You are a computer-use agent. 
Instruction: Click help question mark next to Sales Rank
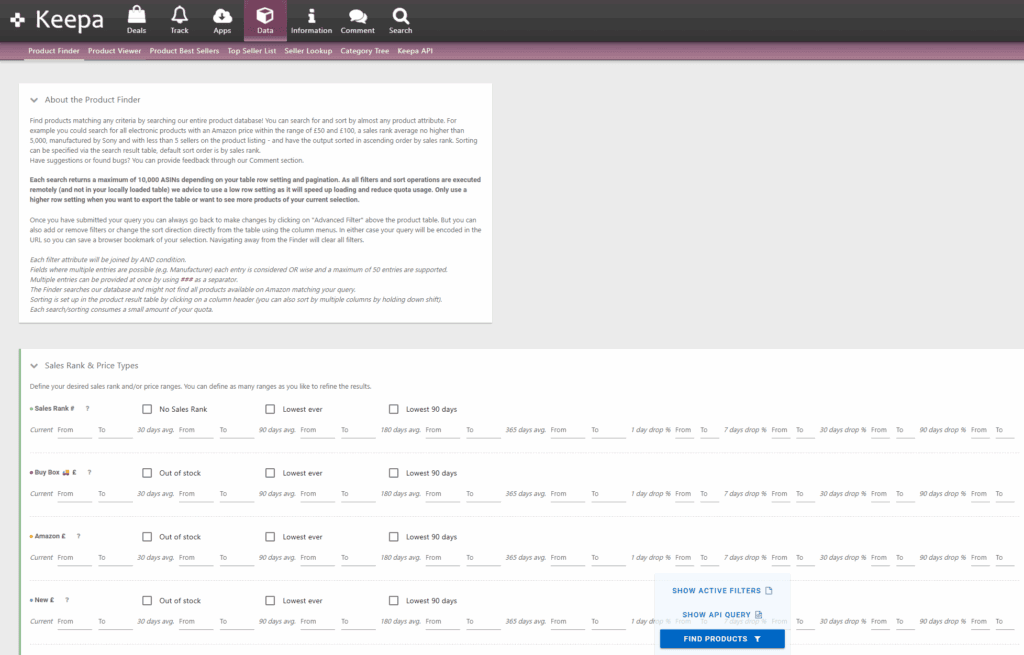point(88,409)
